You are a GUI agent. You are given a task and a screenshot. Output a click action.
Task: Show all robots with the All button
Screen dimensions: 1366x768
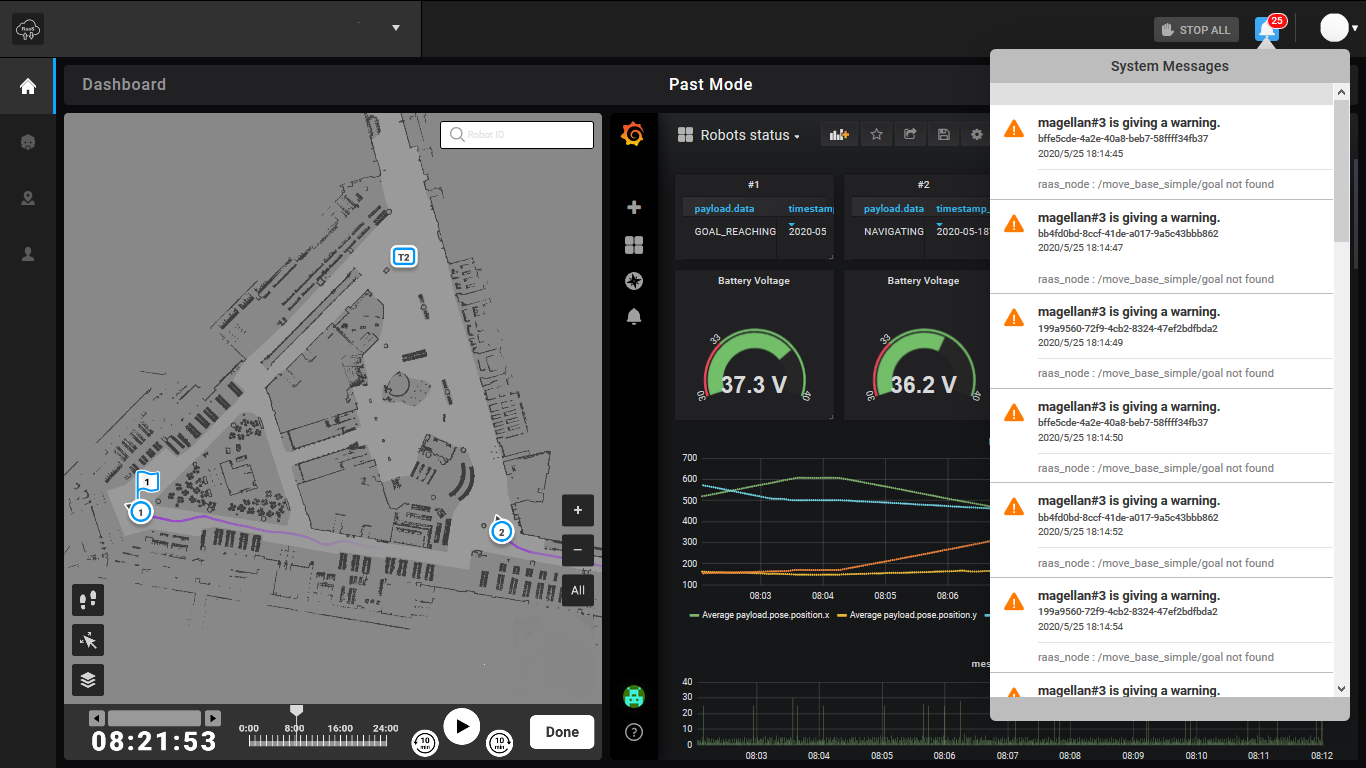pos(578,590)
